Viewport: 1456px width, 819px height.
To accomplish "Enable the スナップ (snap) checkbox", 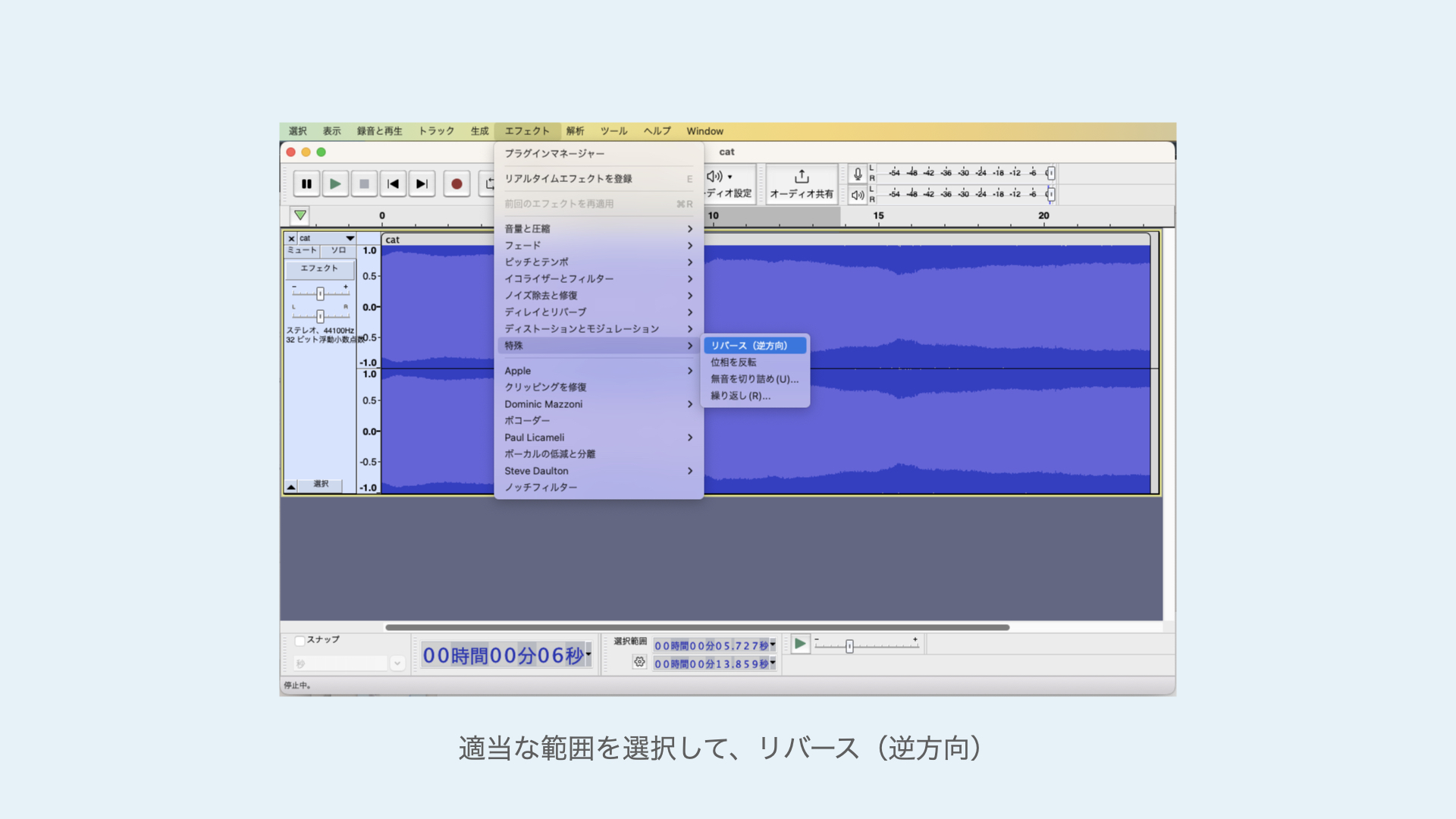I will pyautogui.click(x=300, y=641).
